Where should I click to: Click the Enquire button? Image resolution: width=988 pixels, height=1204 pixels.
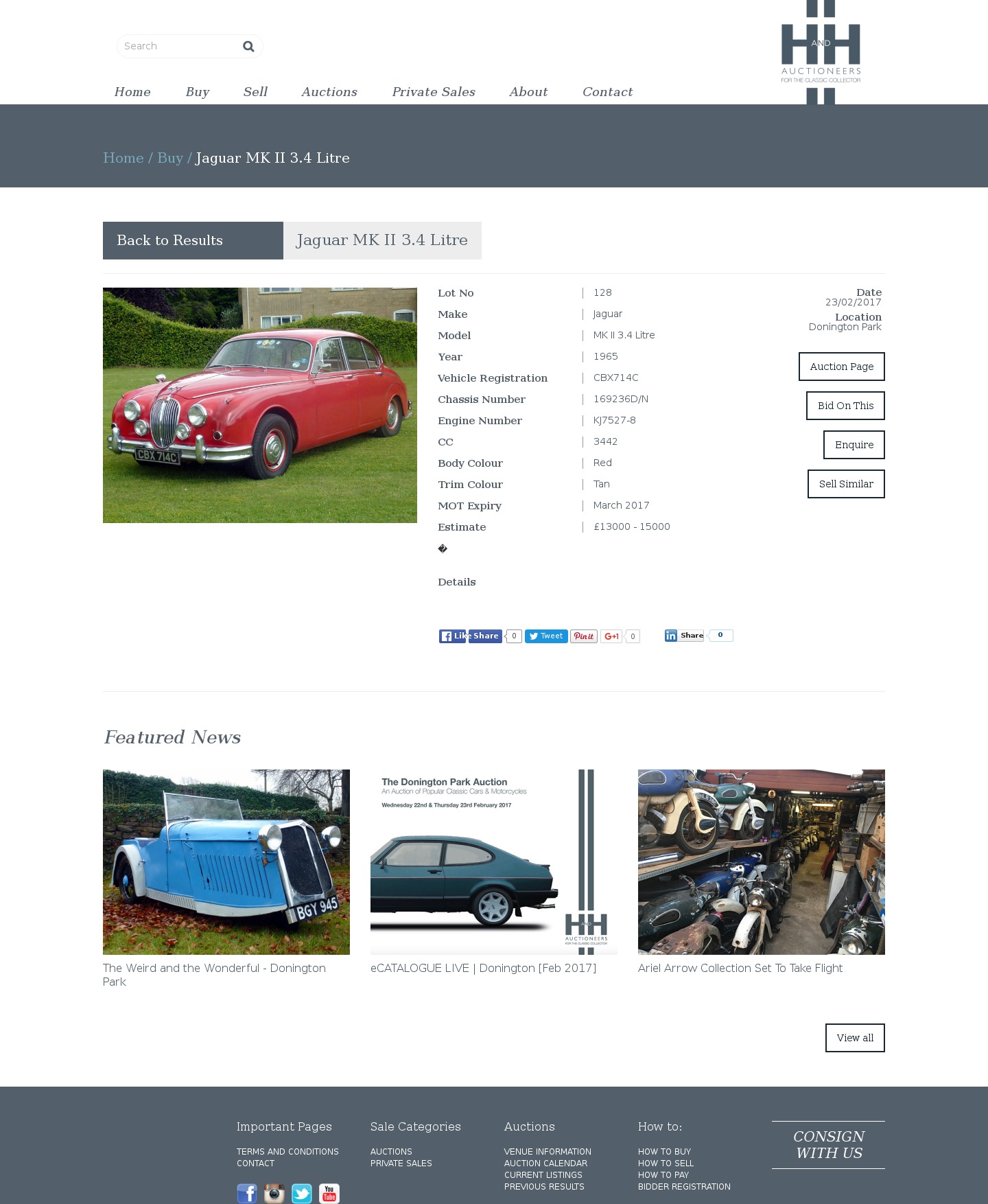click(x=854, y=445)
